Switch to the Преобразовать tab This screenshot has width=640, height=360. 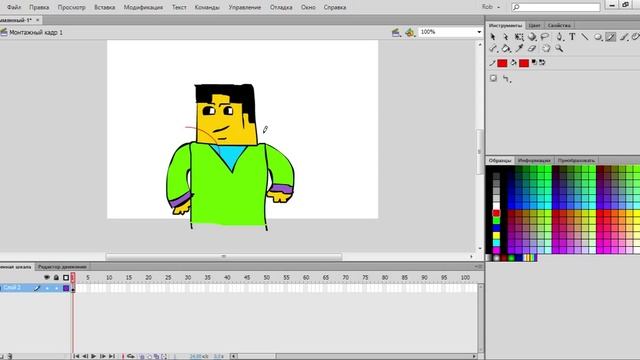(576, 160)
